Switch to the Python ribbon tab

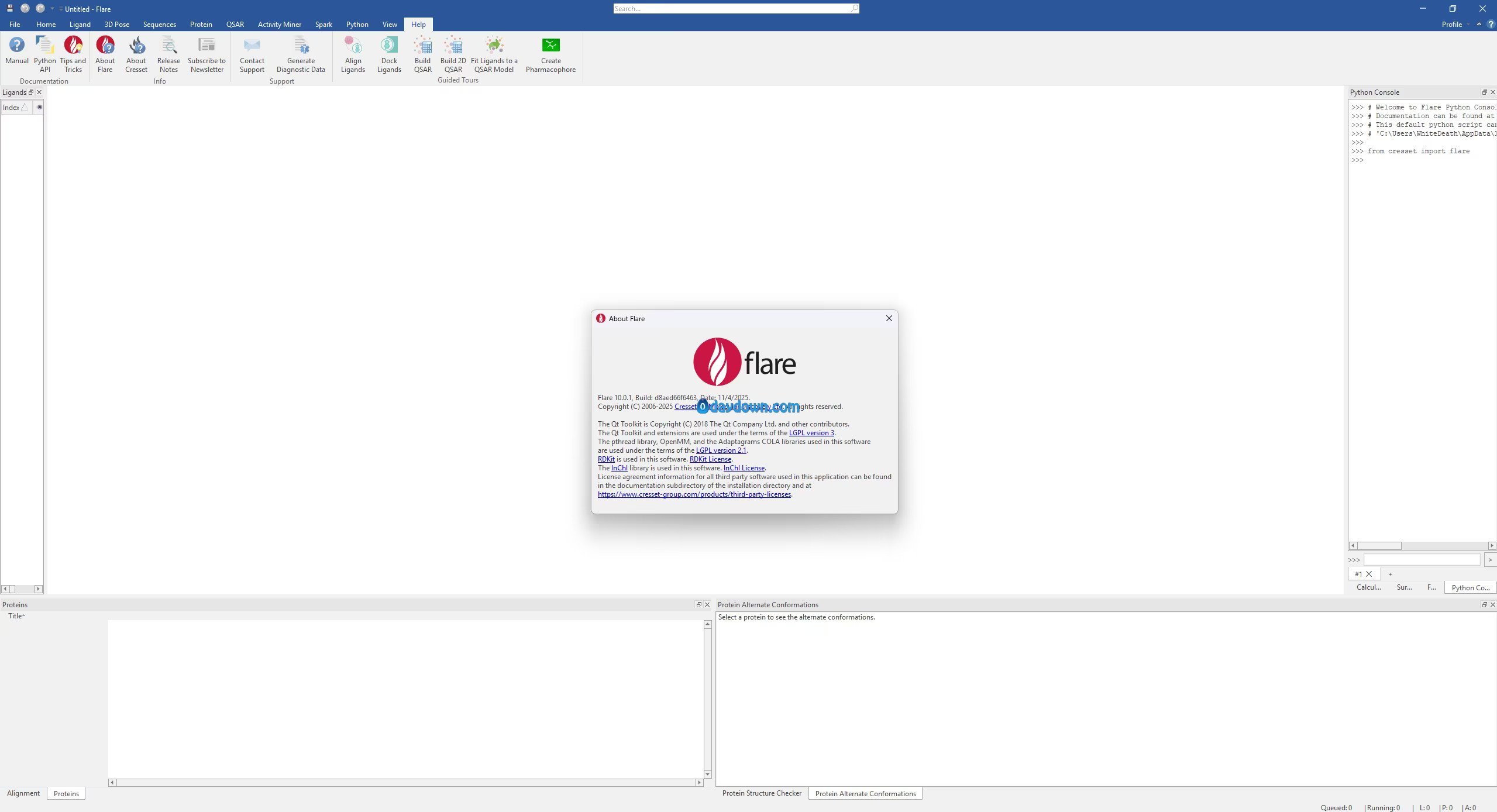(357, 24)
